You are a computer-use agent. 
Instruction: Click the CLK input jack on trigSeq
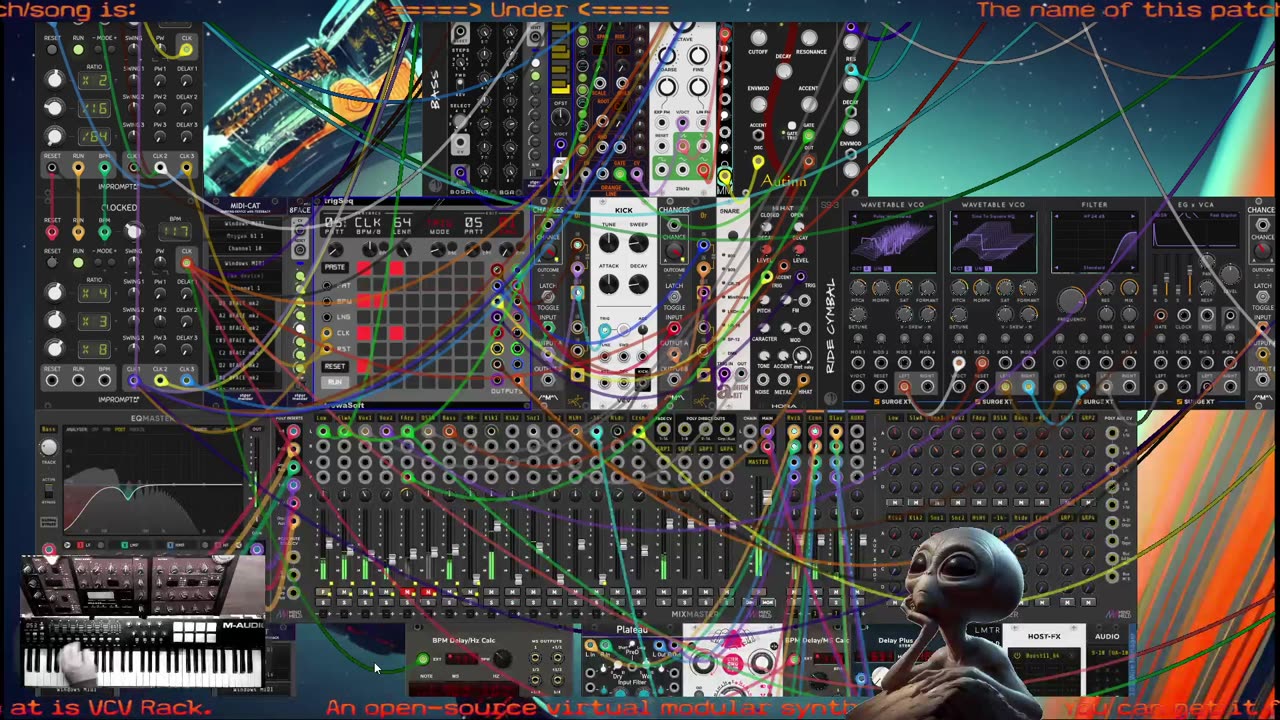326,333
